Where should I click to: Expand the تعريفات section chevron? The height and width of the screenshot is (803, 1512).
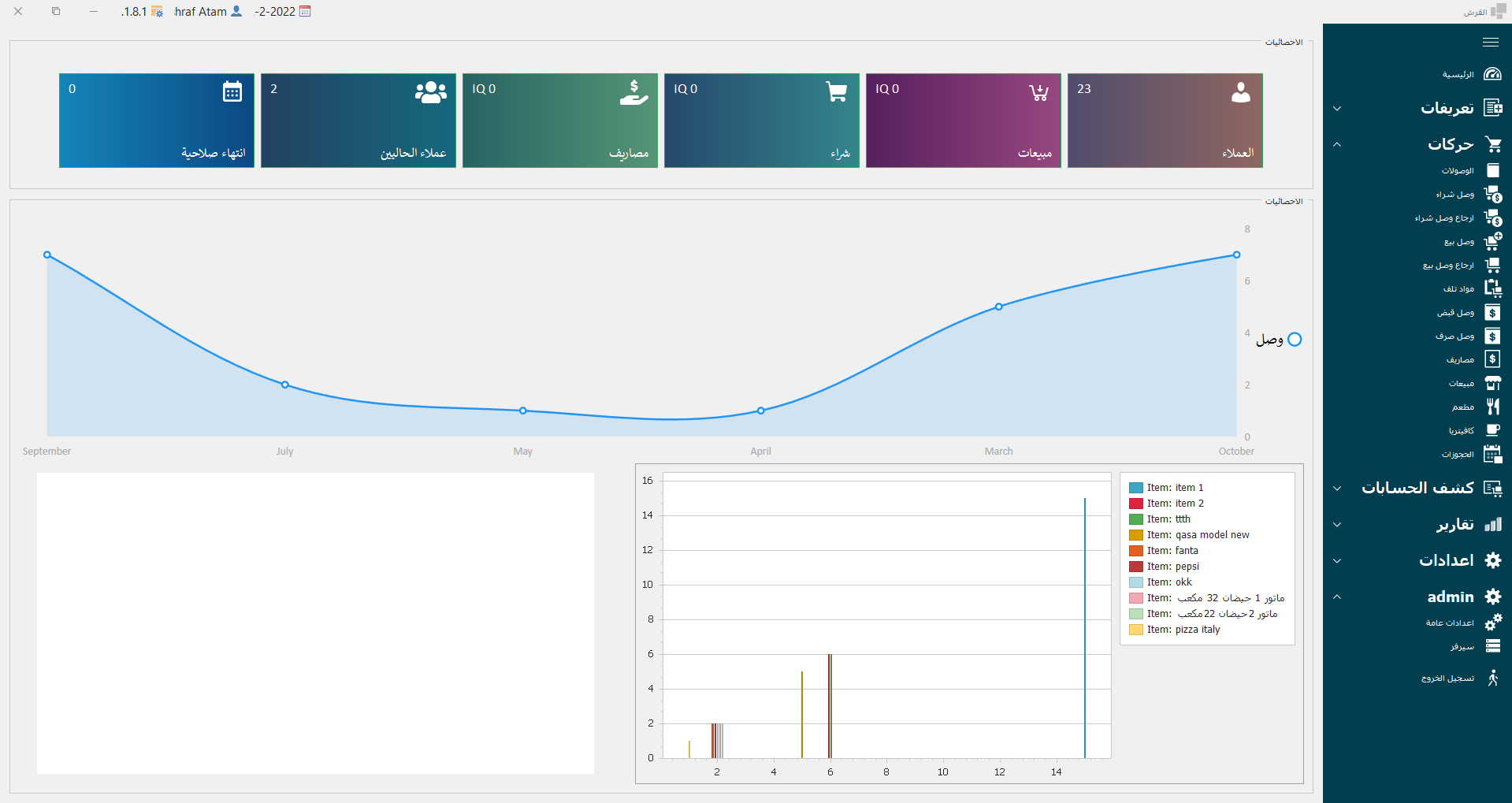(1337, 109)
